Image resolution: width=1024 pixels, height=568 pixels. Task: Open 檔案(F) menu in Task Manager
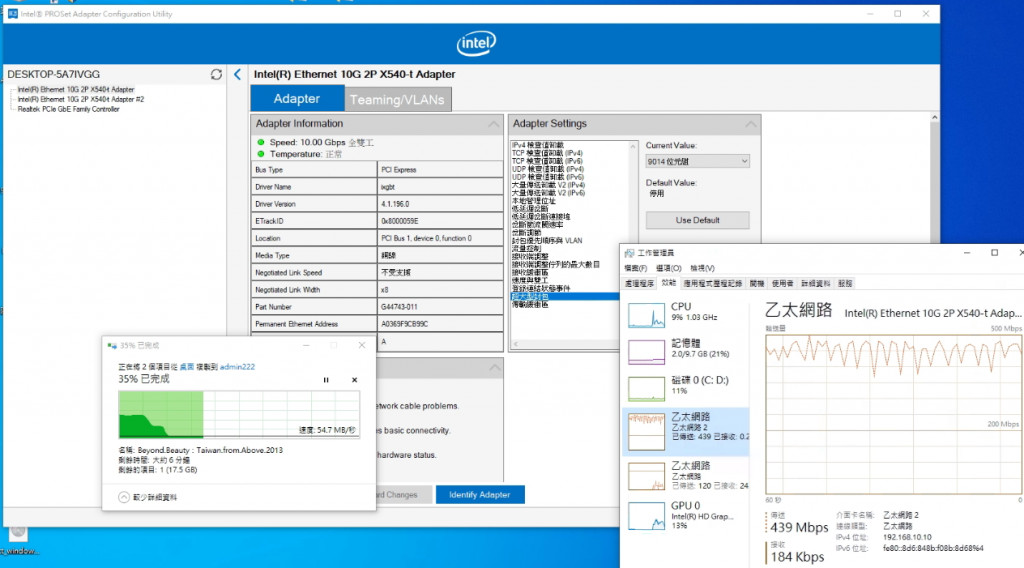pos(635,268)
